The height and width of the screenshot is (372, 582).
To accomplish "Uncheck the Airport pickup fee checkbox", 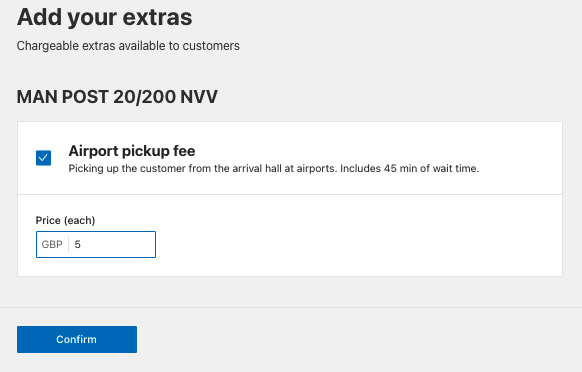I will click(x=43, y=158).
